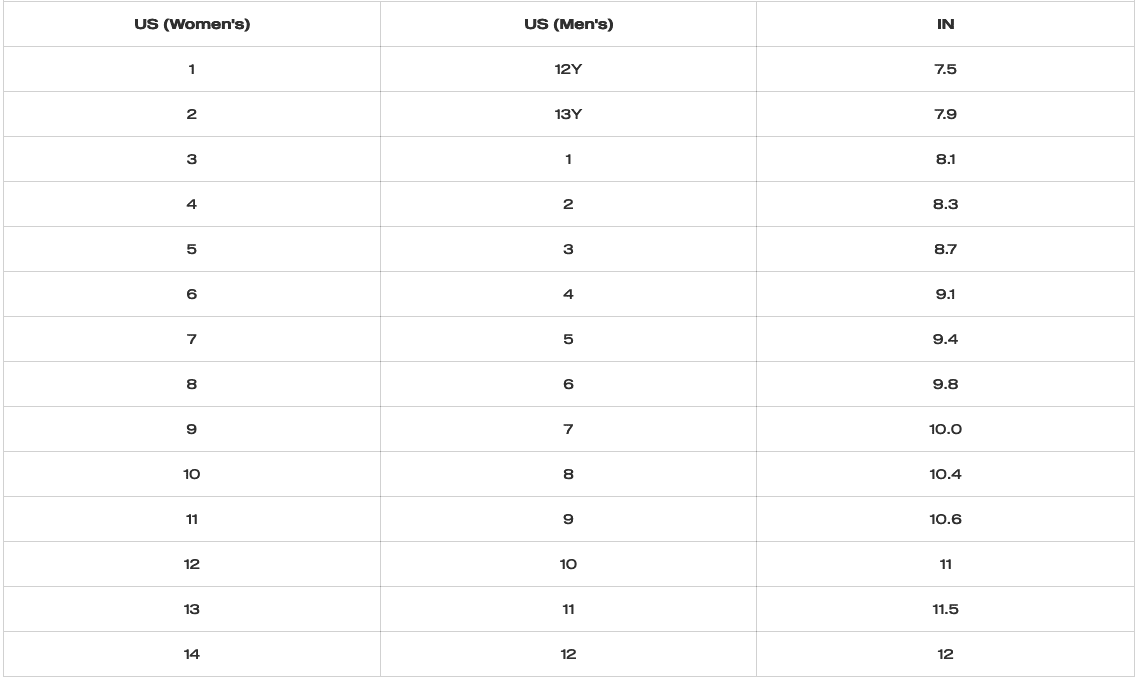Select the 11.5 inches cell

point(945,609)
